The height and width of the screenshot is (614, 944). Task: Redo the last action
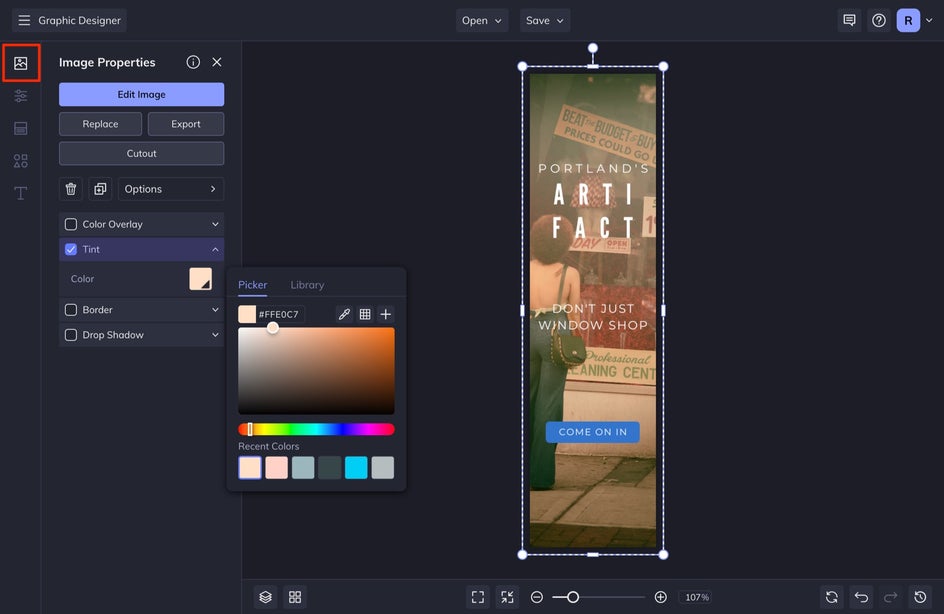pyautogui.click(x=890, y=597)
